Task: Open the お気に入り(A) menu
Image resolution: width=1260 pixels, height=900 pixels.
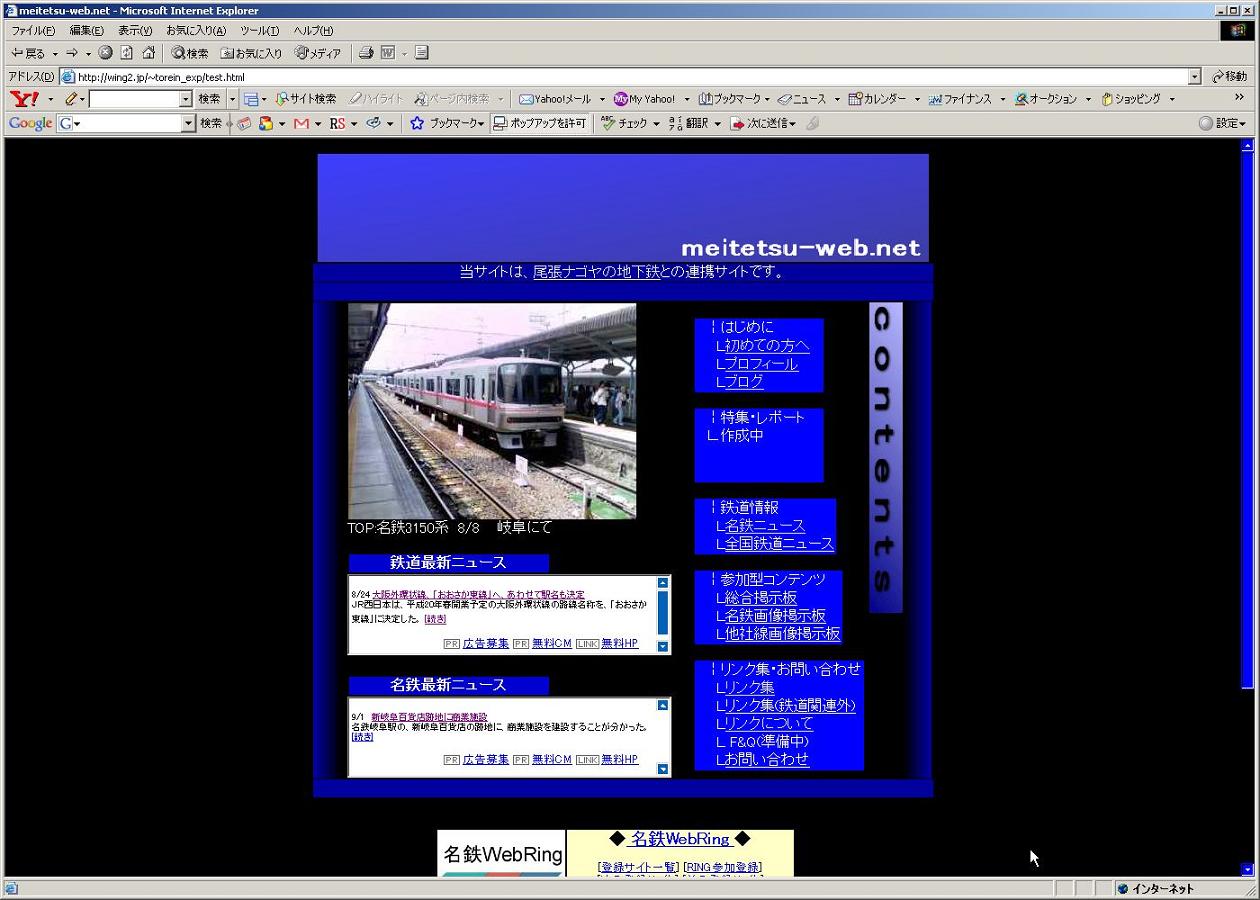Action: pos(196,31)
